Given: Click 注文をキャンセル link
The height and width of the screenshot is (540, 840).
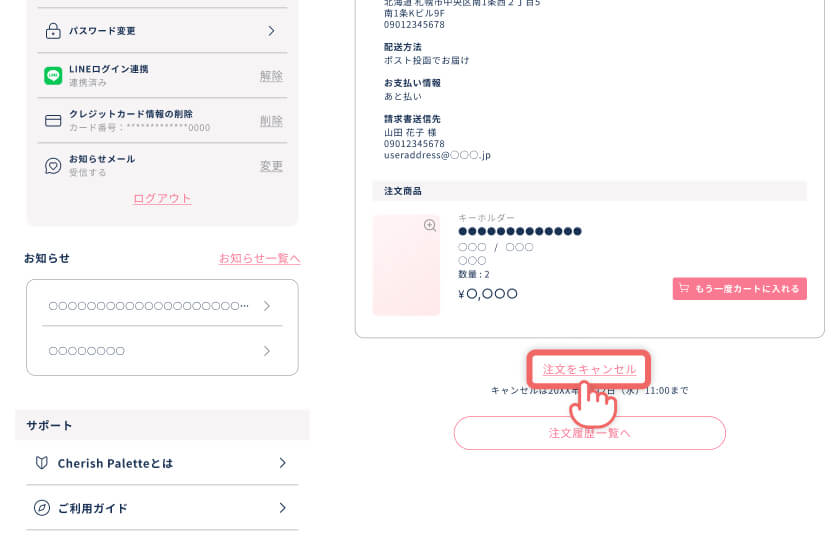Looking at the screenshot, I should pyautogui.click(x=589, y=369).
